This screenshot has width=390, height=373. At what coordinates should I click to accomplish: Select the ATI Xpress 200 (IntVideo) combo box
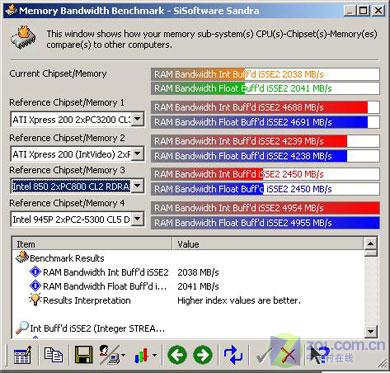coord(77,154)
